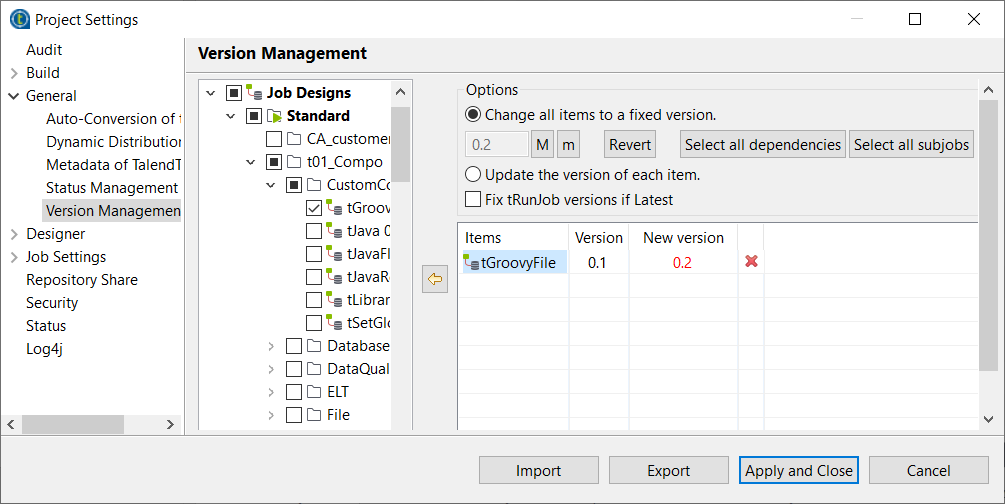Open Status Management settings page
The width and height of the screenshot is (1005, 504).
pyautogui.click(x=111, y=188)
